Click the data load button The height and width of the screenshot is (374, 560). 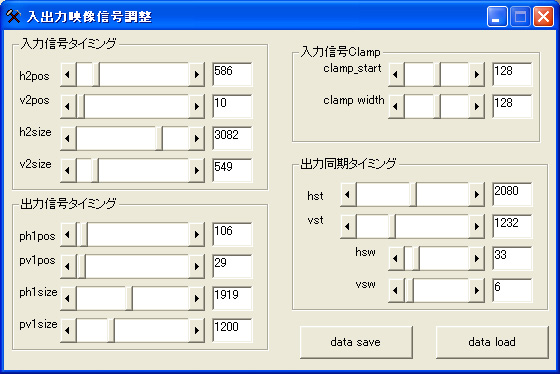tap(492, 342)
